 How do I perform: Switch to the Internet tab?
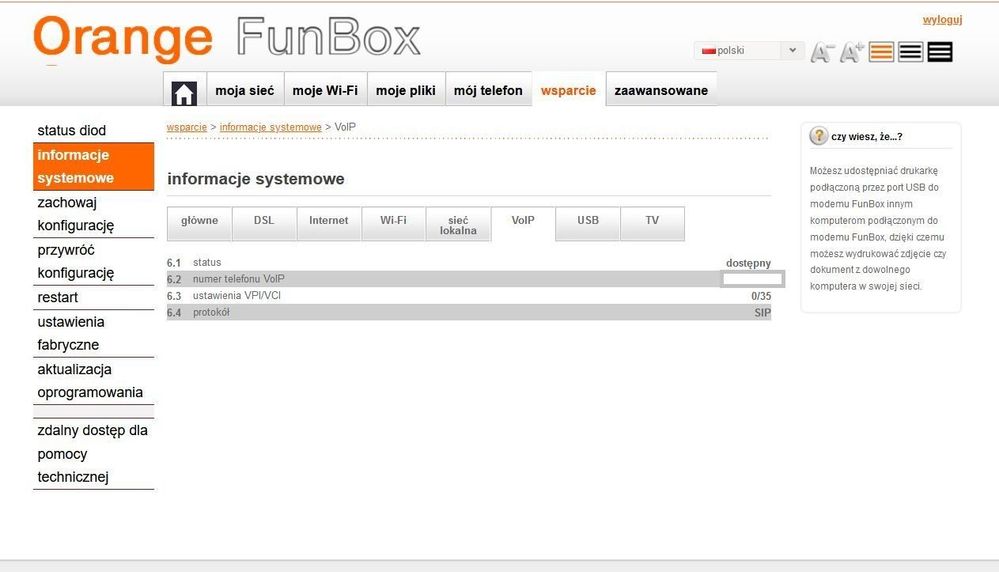pos(329,223)
